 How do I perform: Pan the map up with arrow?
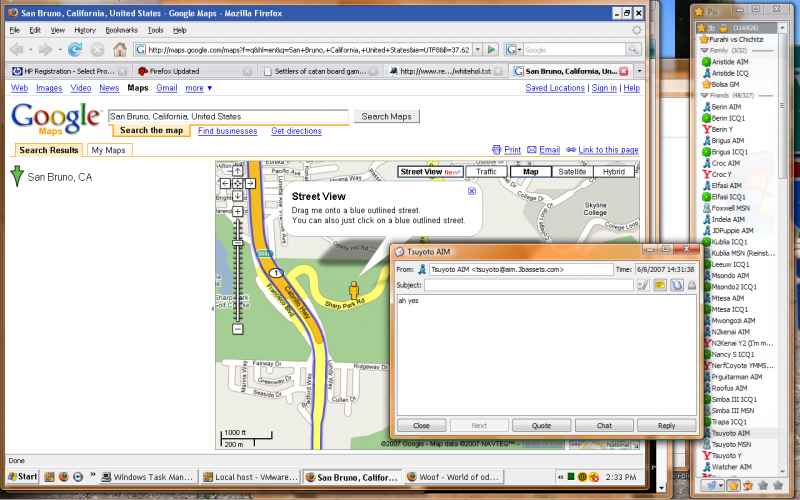[x=238, y=171]
